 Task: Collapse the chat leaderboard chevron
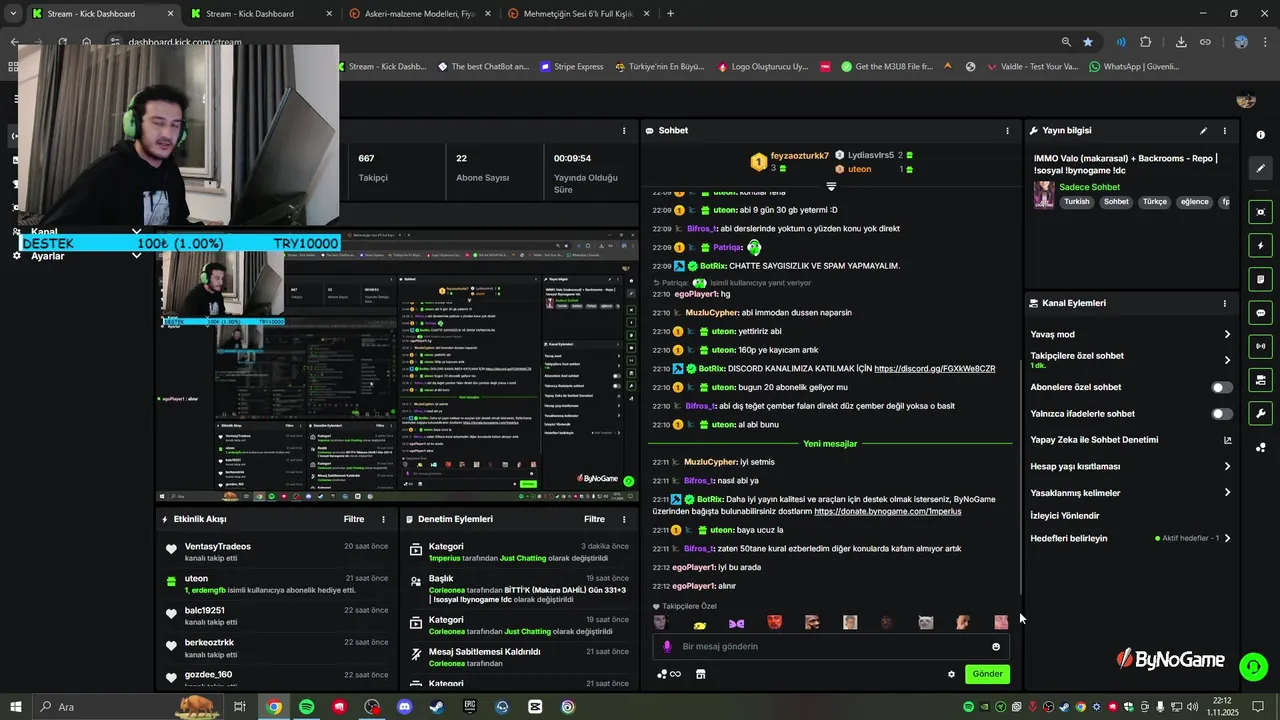coord(831,187)
